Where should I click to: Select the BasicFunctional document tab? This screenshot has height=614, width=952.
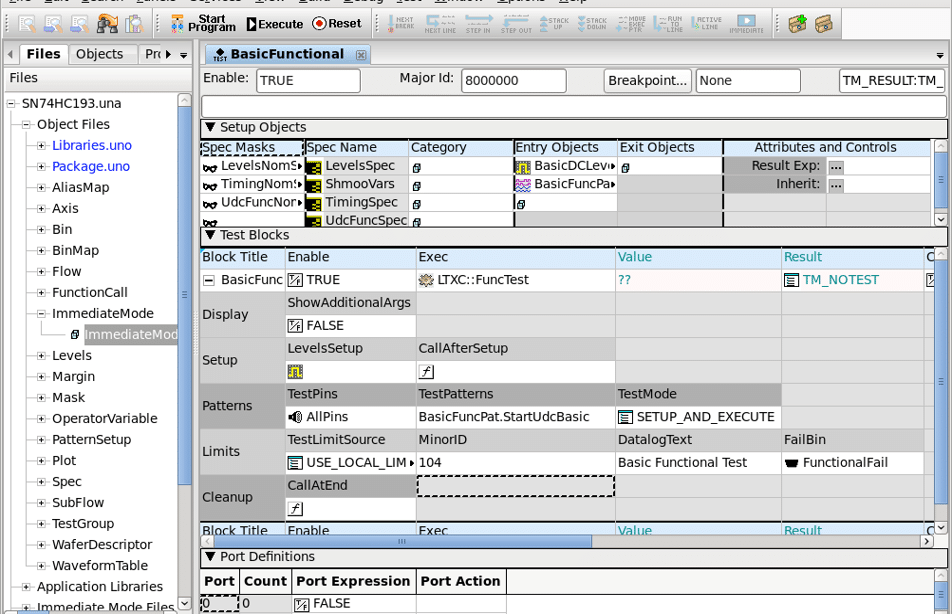click(286, 54)
